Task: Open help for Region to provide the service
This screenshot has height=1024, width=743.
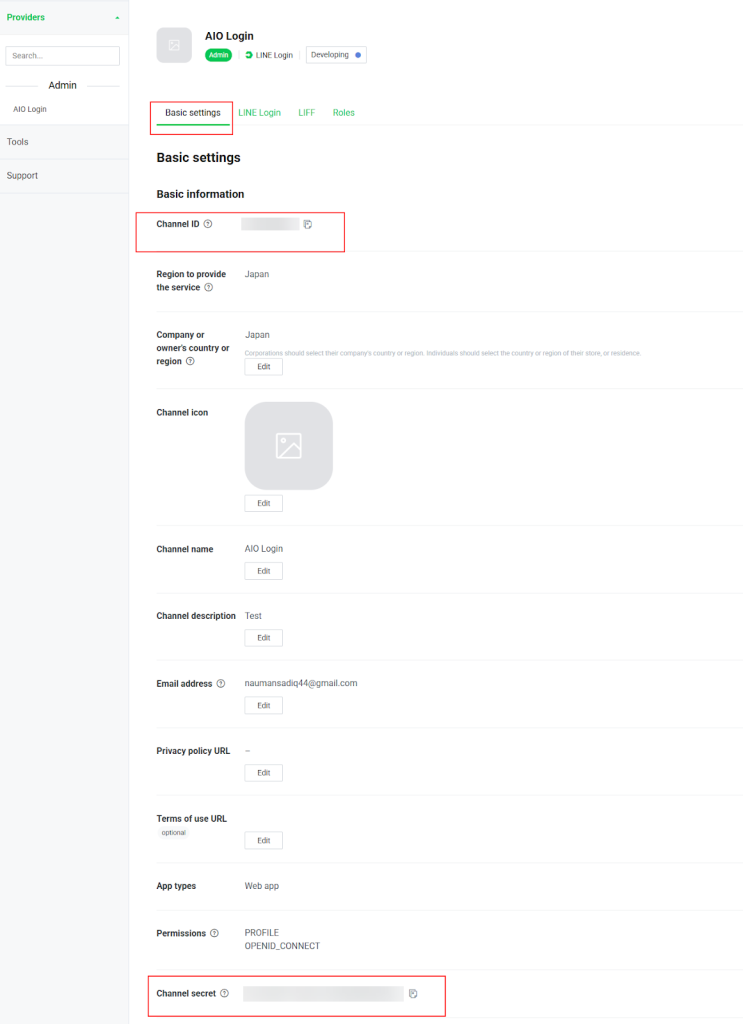Action: [x=208, y=288]
